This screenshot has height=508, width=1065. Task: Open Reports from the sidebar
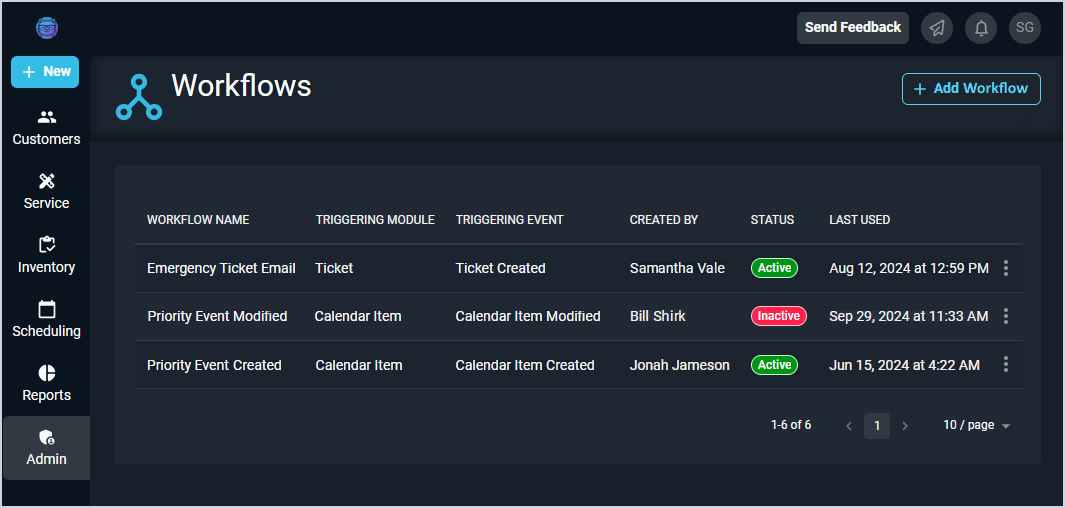coord(46,383)
